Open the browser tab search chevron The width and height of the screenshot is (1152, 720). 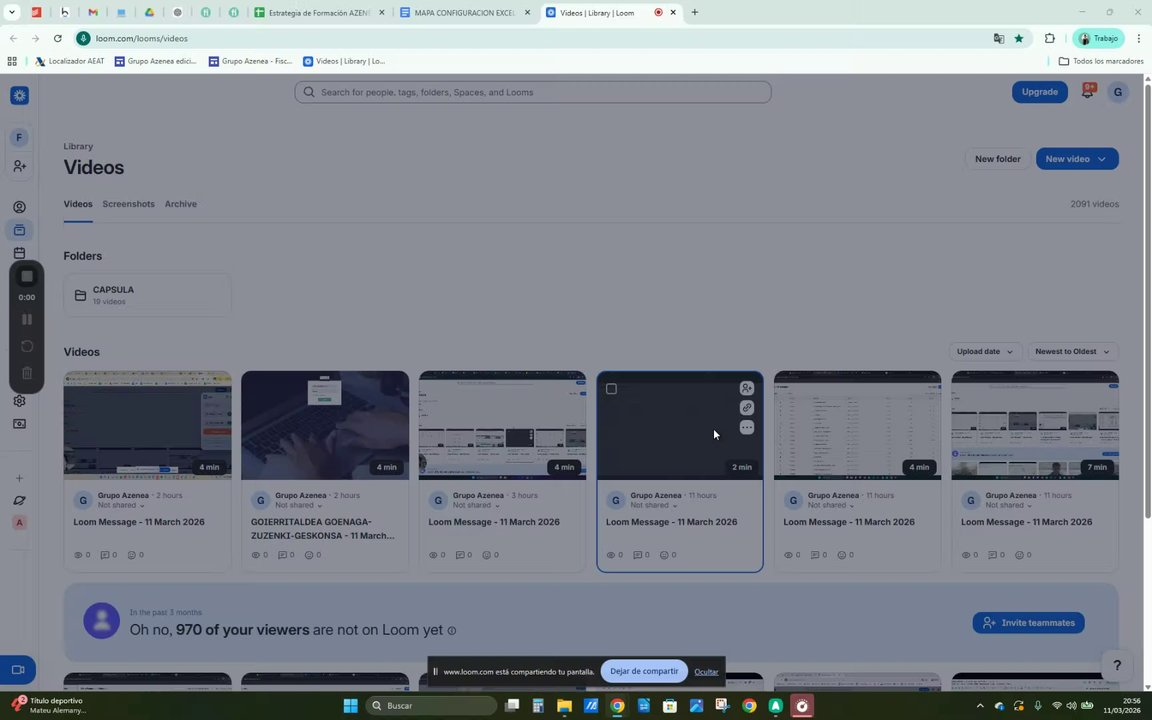(x=12, y=12)
